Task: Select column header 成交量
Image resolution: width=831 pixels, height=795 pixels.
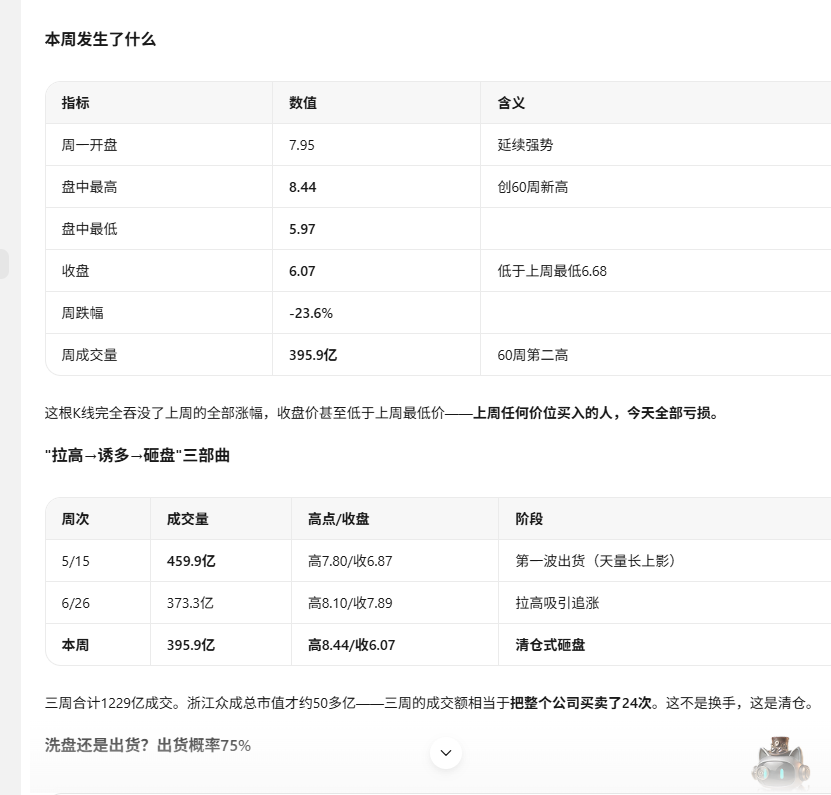Action: pos(188,518)
